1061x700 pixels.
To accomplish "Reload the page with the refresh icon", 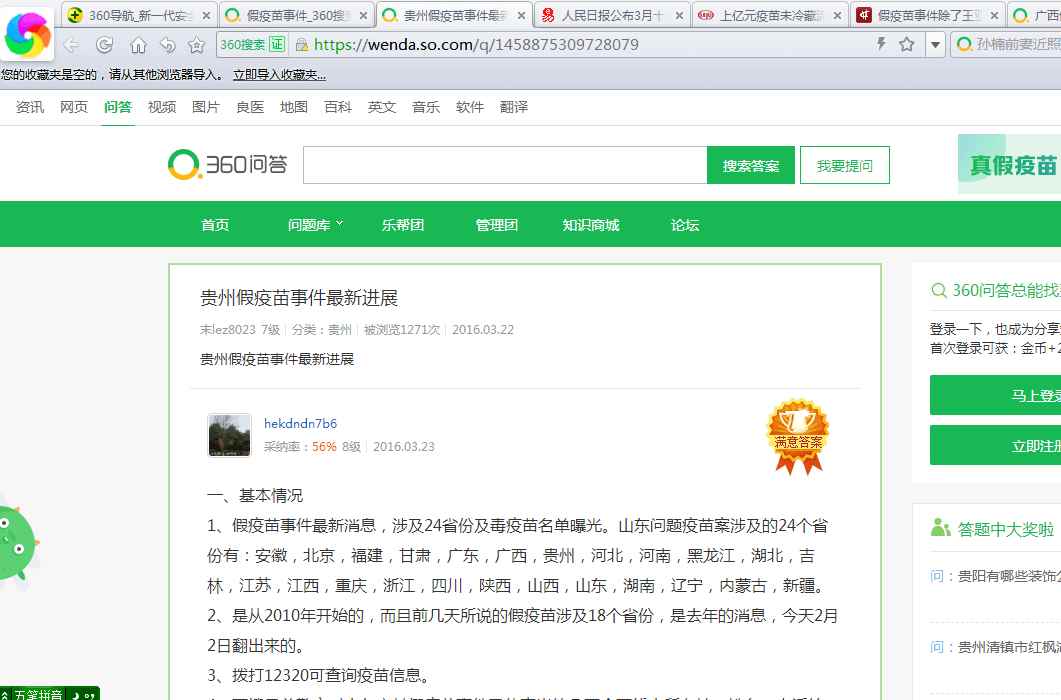I will pyautogui.click(x=104, y=45).
